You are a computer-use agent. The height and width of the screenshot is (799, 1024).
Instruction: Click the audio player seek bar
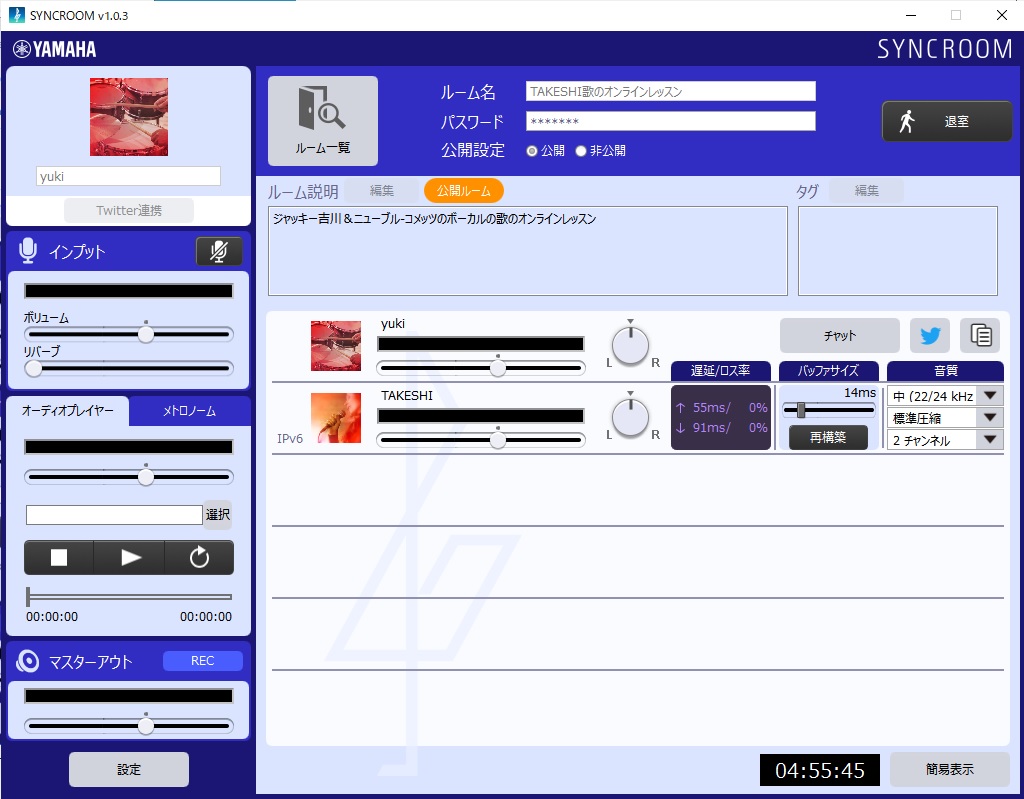click(129, 596)
